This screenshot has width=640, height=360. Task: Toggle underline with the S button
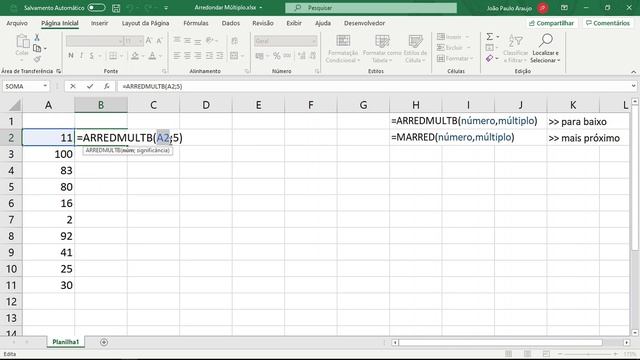[x=91, y=56]
